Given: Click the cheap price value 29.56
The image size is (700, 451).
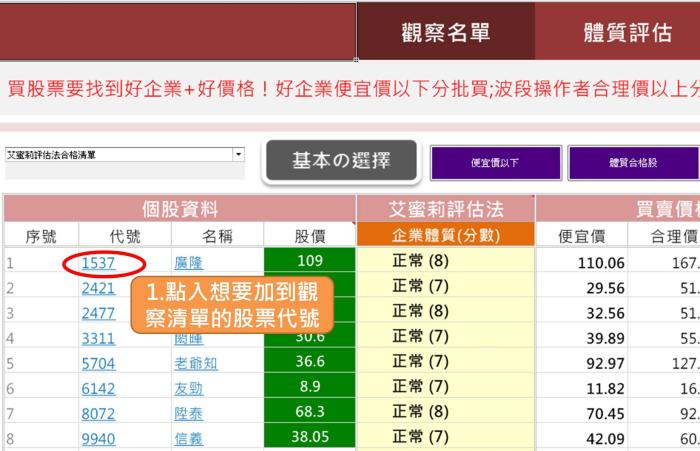Looking at the screenshot, I should 605,288.
